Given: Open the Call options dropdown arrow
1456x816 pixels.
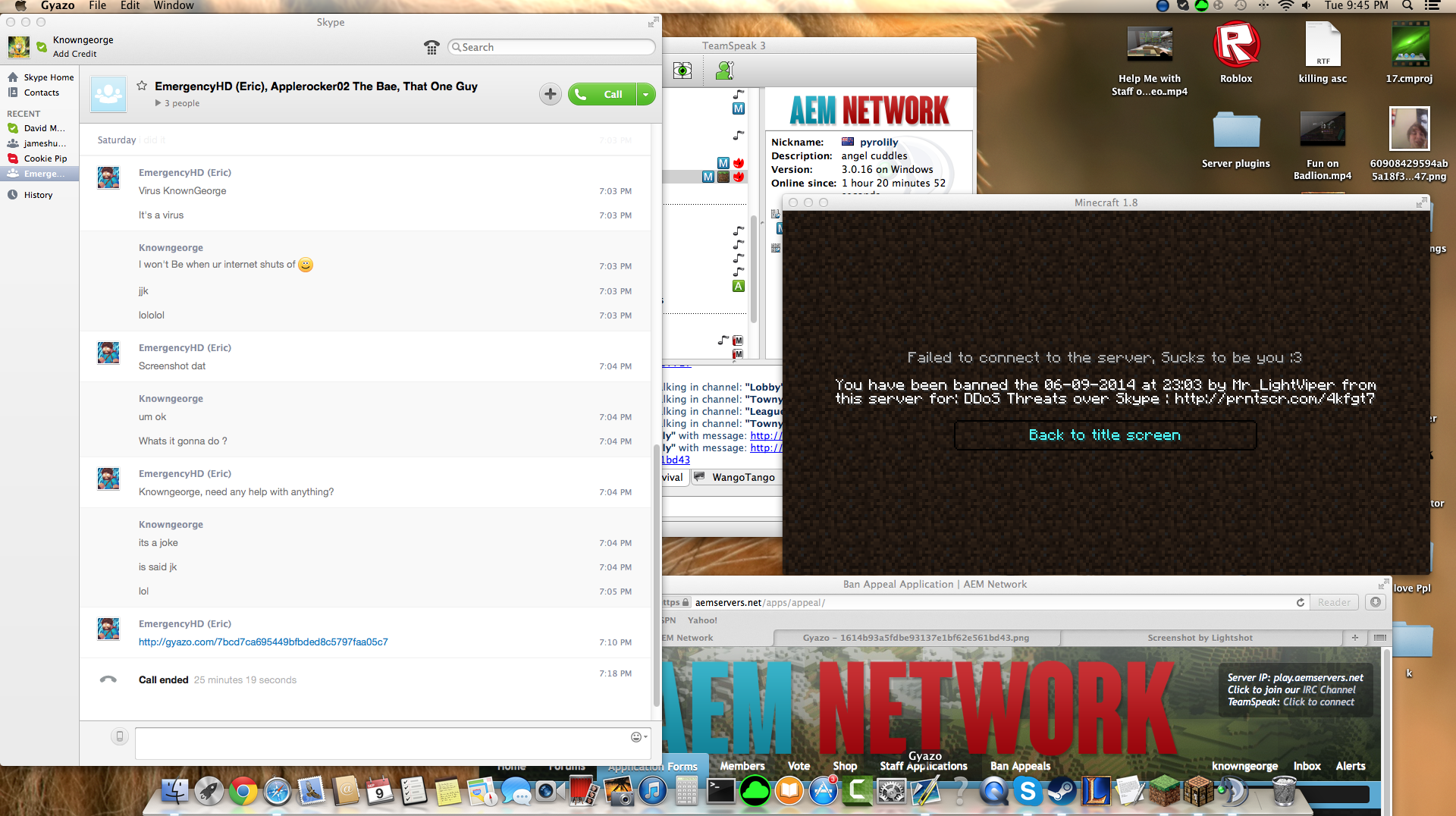Looking at the screenshot, I should (646, 94).
